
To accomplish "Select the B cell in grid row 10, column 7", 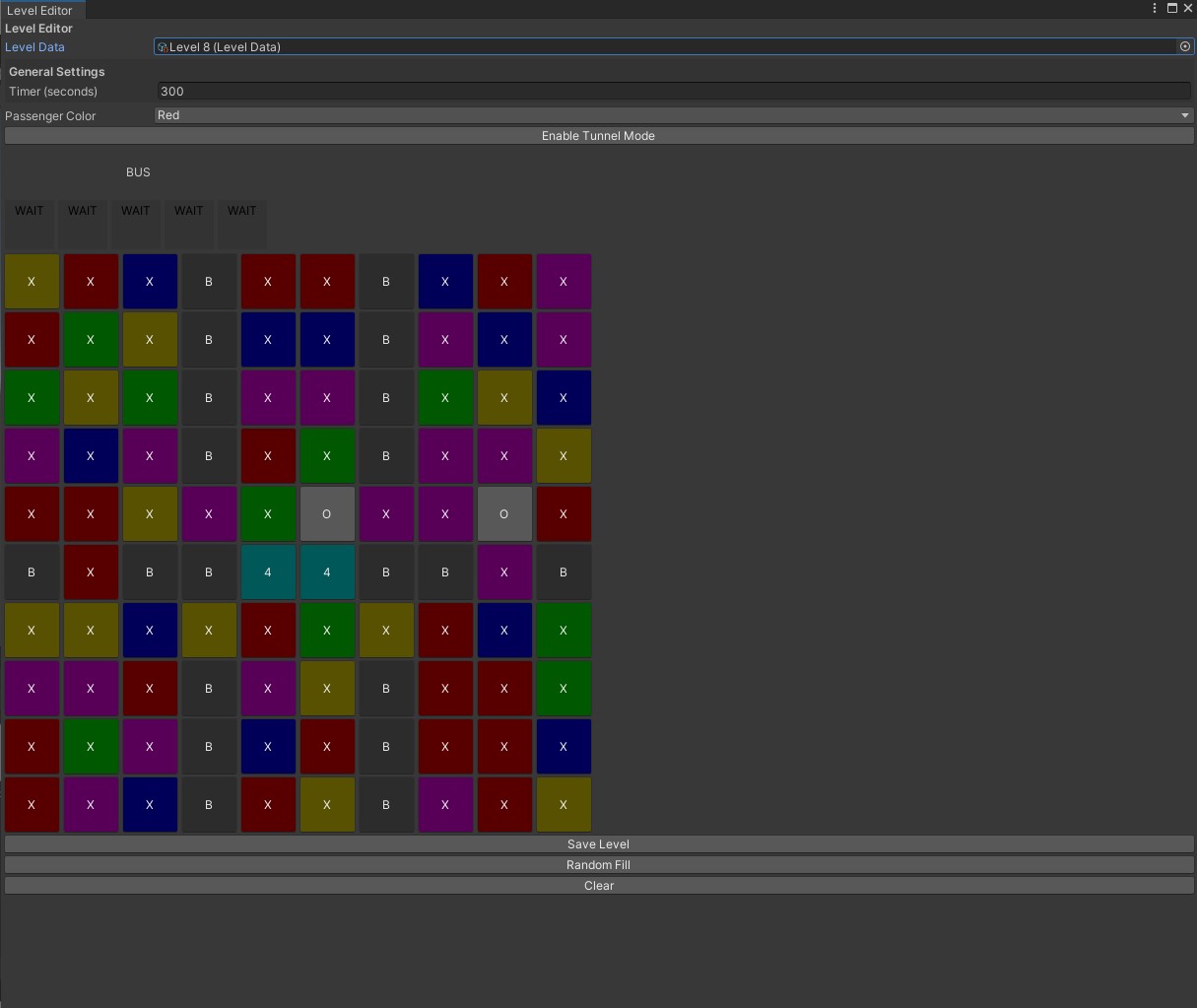I will tap(386, 805).
